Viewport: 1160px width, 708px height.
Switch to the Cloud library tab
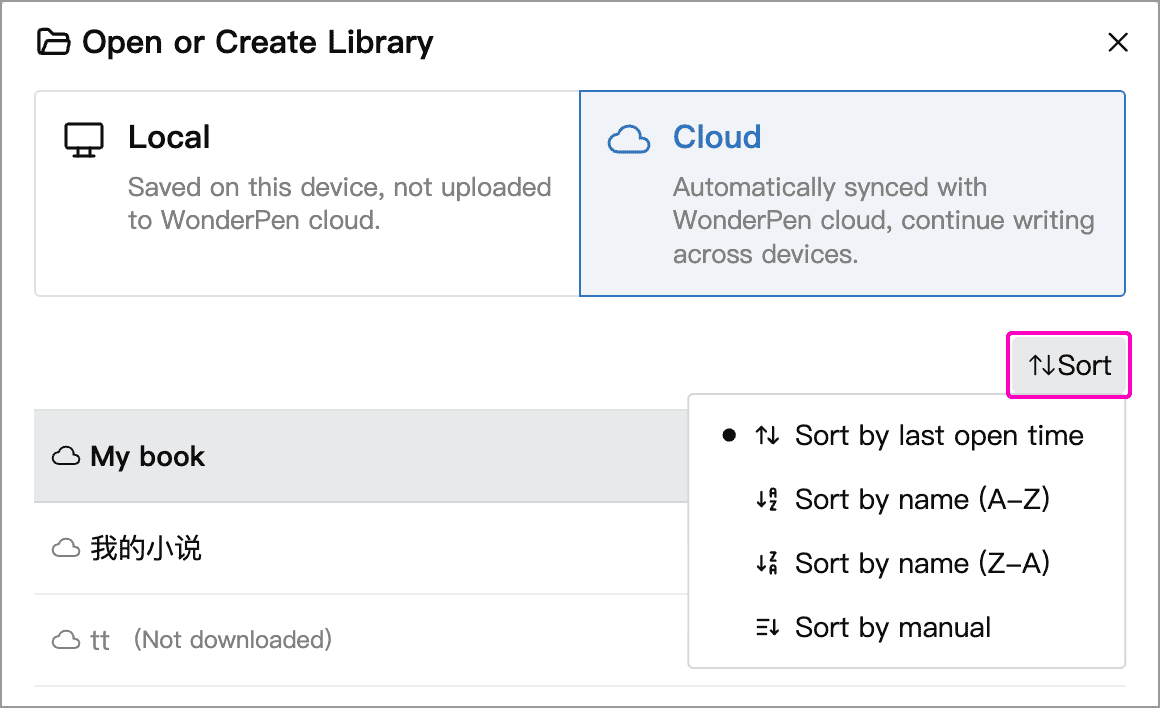(852, 193)
